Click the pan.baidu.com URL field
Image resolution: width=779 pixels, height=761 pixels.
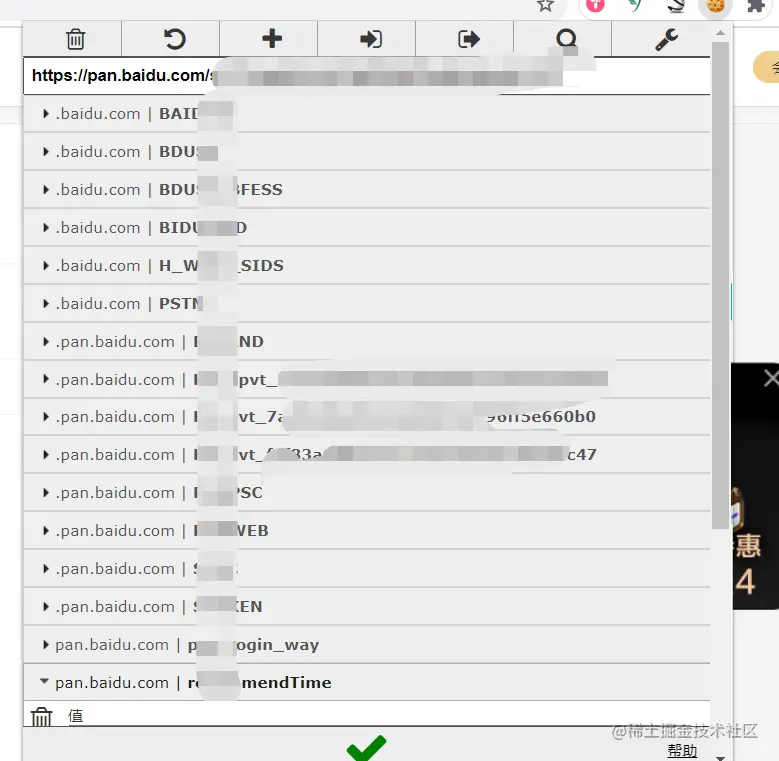(367, 76)
